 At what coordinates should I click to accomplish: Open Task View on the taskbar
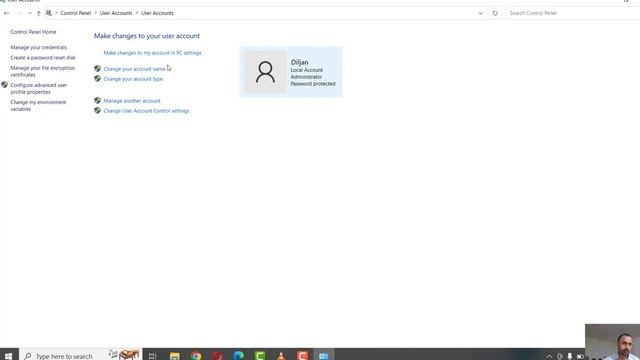point(152,356)
